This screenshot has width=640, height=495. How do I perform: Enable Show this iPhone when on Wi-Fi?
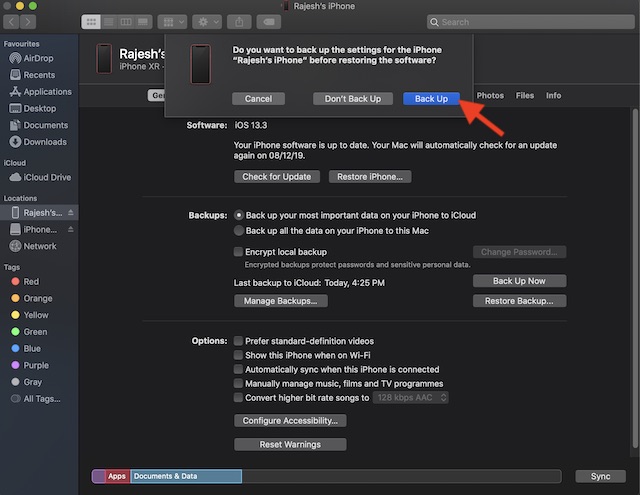(x=238, y=355)
